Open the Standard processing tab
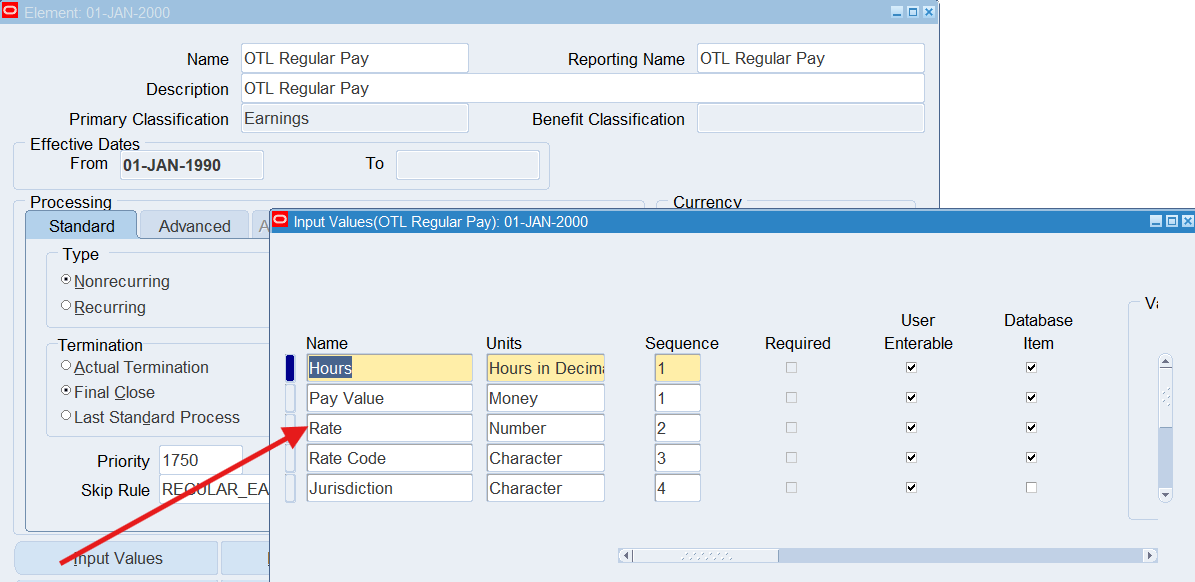Image resolution: width=1195 pixels, height=582 pixels. point(81,226)
